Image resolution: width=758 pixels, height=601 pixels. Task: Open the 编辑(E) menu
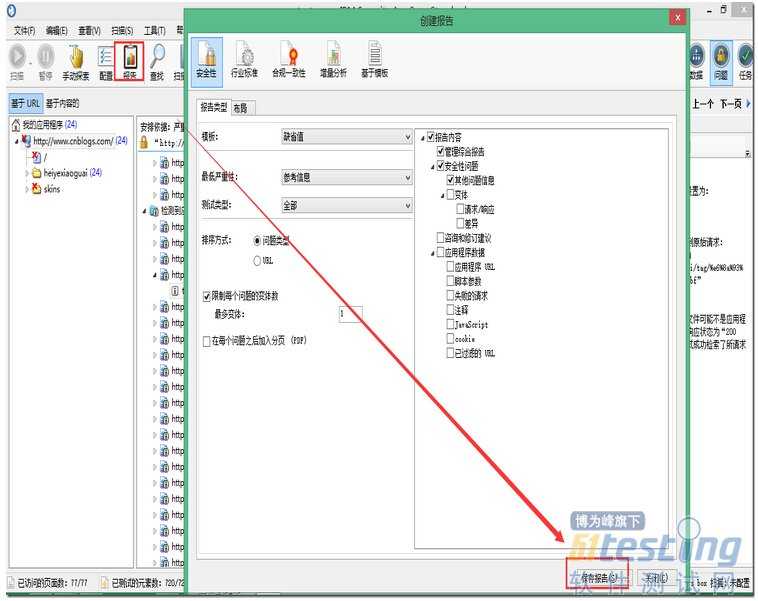[x=57, y=31]
